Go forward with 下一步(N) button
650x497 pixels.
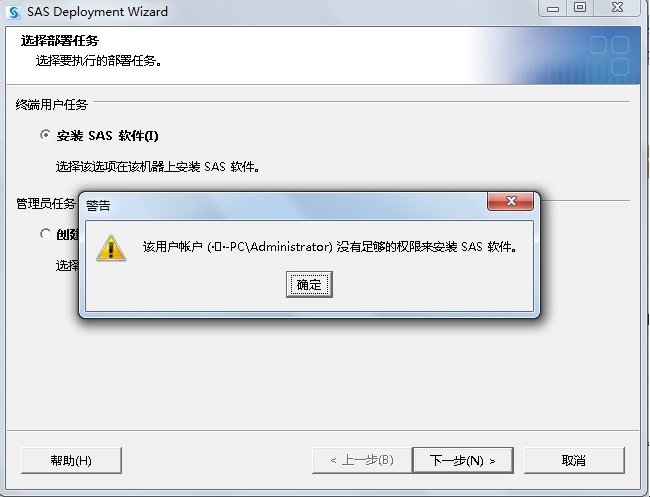[463, 460]
